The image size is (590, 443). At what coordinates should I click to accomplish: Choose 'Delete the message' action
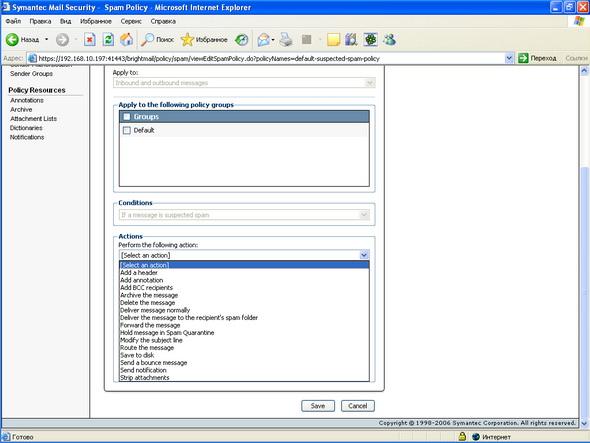point(244,303)
